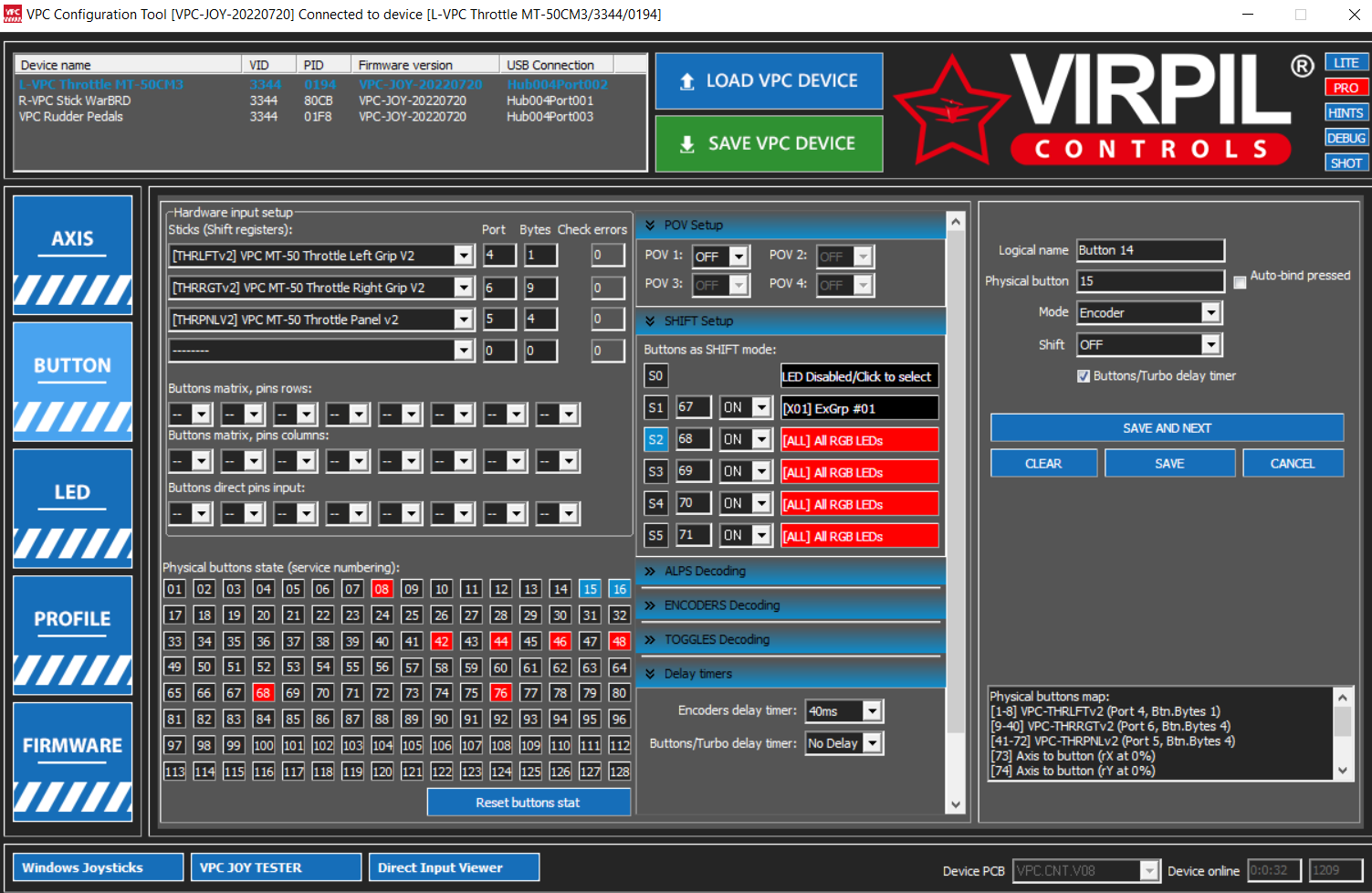Open the LED section
The image size is (1372, 893).
[x=73, y=509]
